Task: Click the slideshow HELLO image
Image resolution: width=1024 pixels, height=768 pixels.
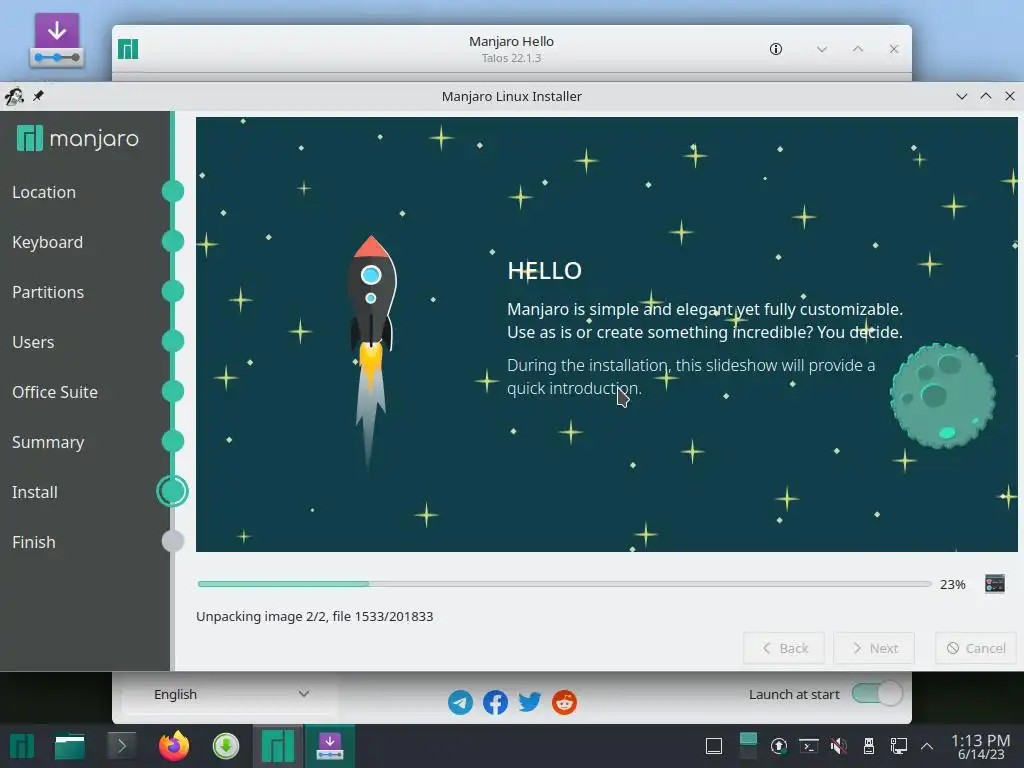Action: (607, 334)
